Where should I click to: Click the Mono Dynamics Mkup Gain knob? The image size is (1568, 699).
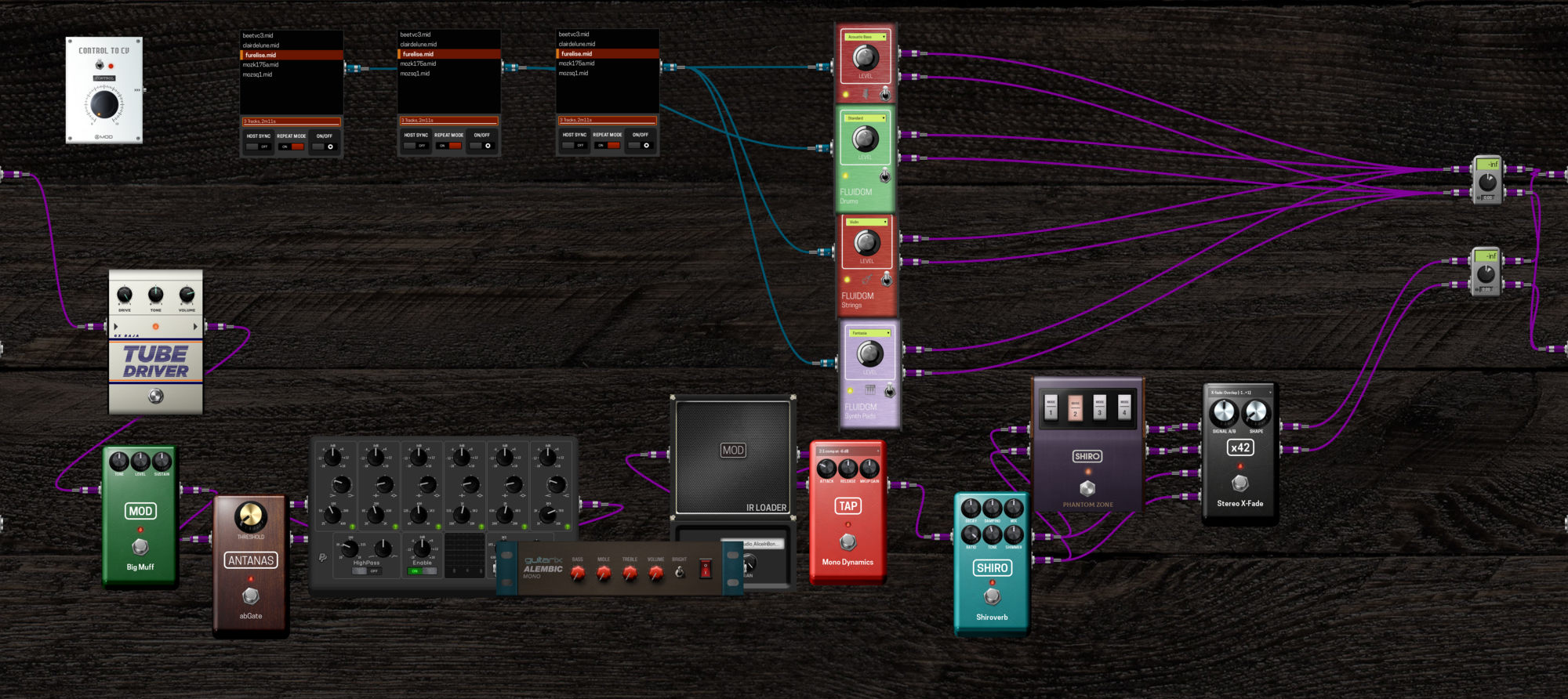click(x=869, y=469)
